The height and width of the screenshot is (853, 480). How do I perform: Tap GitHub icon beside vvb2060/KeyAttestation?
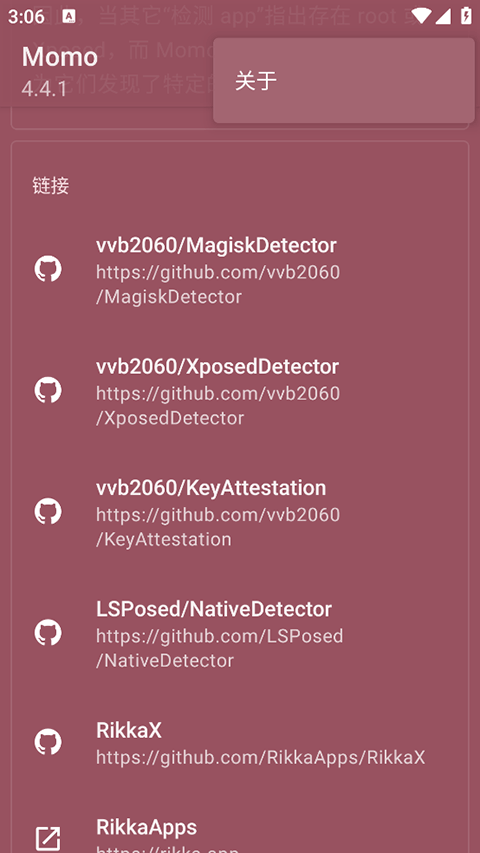coord(48,512)
